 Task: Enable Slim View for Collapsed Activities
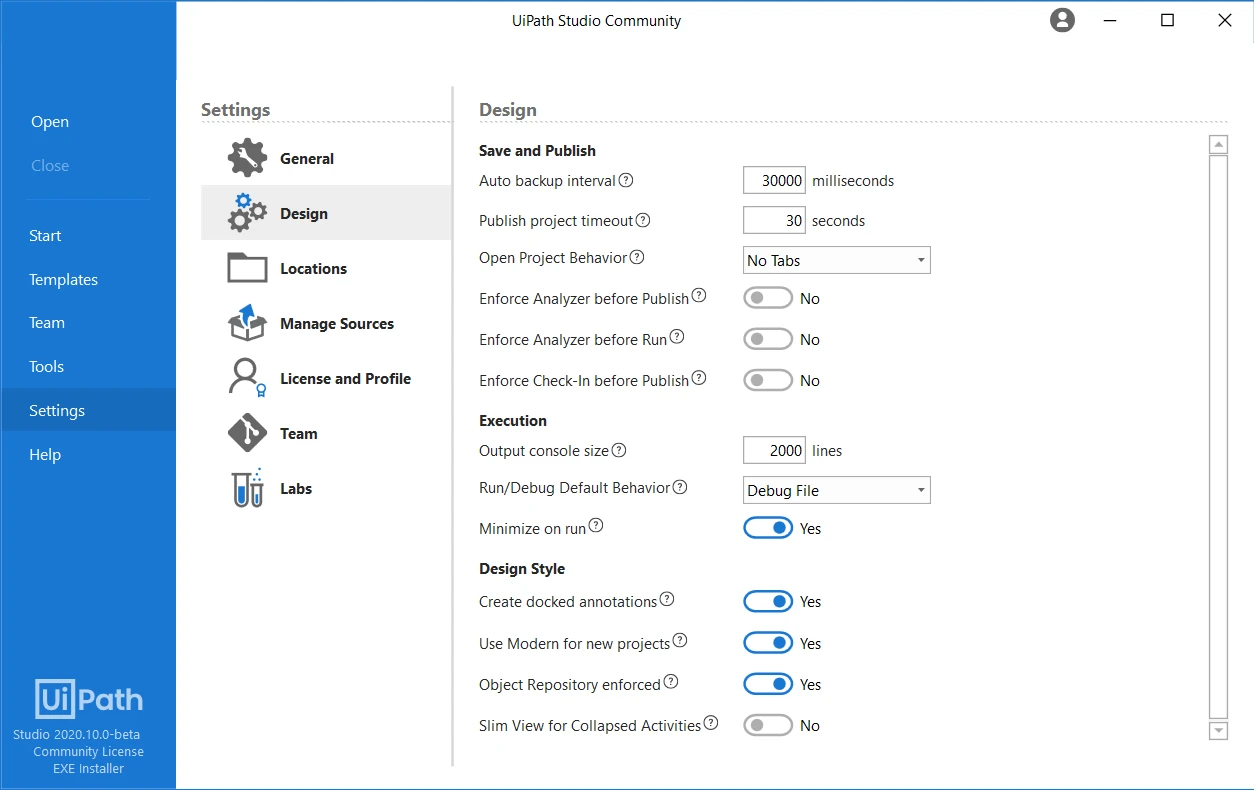tap(768, 725)
